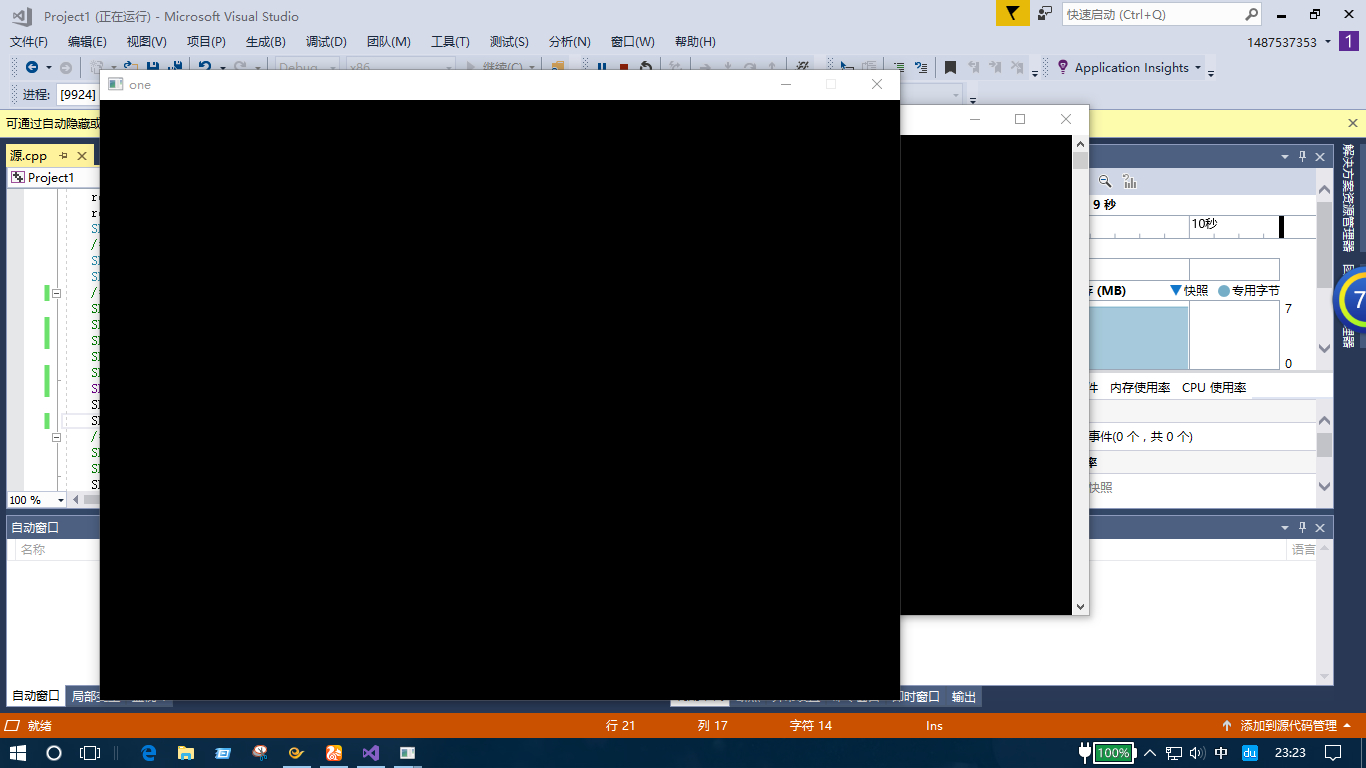Stop debugging with the red square icon

click(624, 67)
